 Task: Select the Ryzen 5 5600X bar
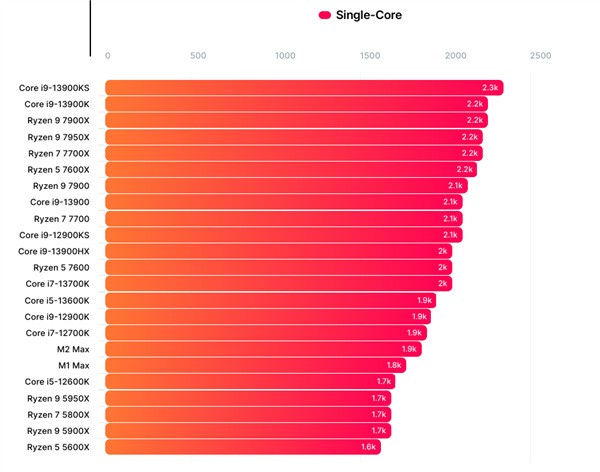point(243,447)
